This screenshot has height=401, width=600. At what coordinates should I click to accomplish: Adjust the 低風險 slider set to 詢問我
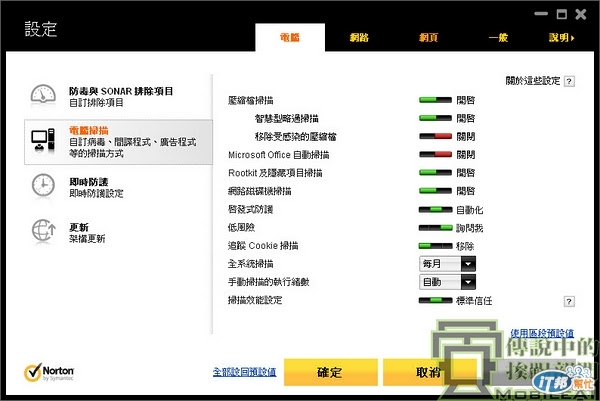[435, 228]
